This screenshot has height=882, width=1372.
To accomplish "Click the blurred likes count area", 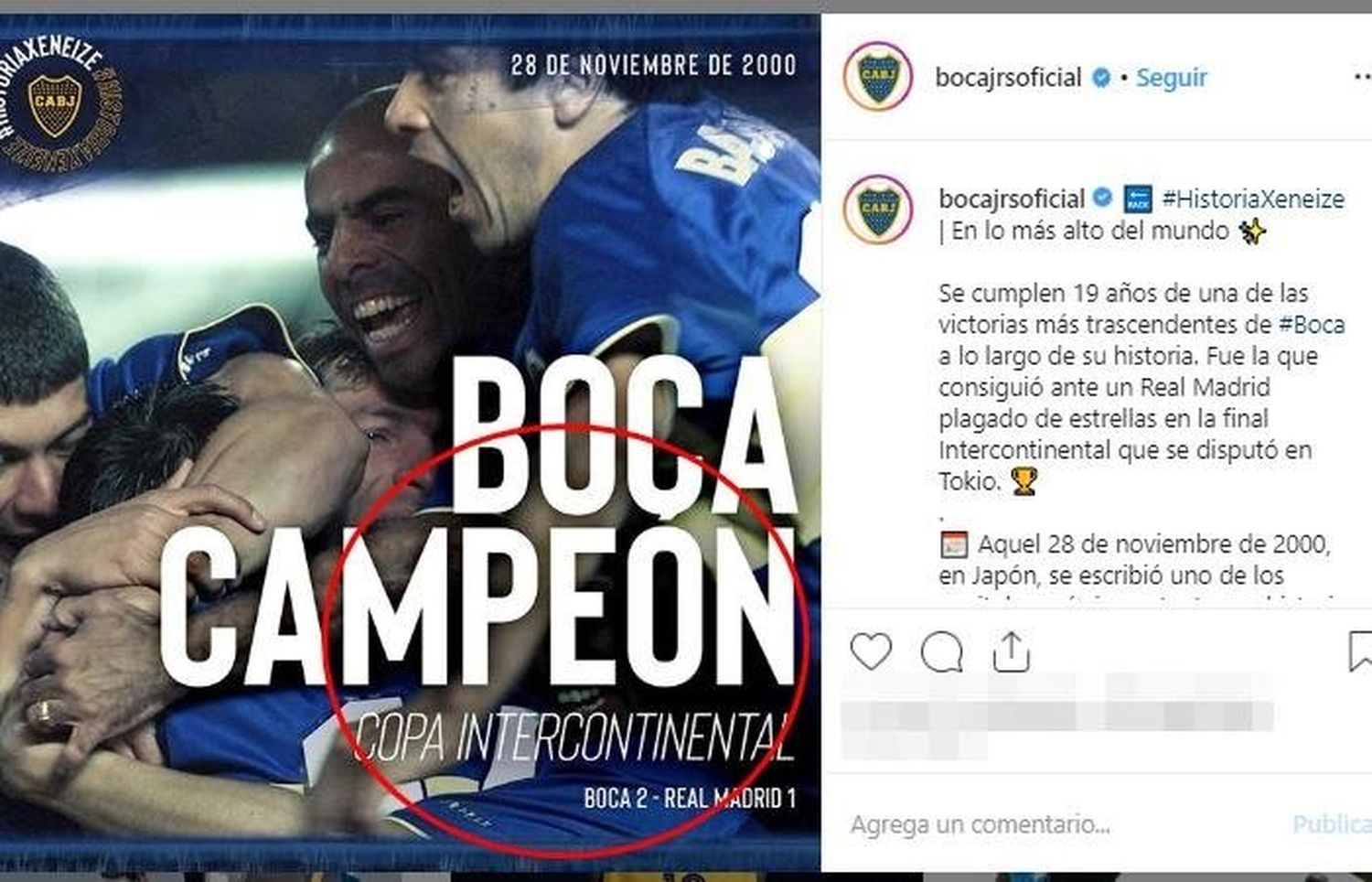I will [x=1056, y=715].
